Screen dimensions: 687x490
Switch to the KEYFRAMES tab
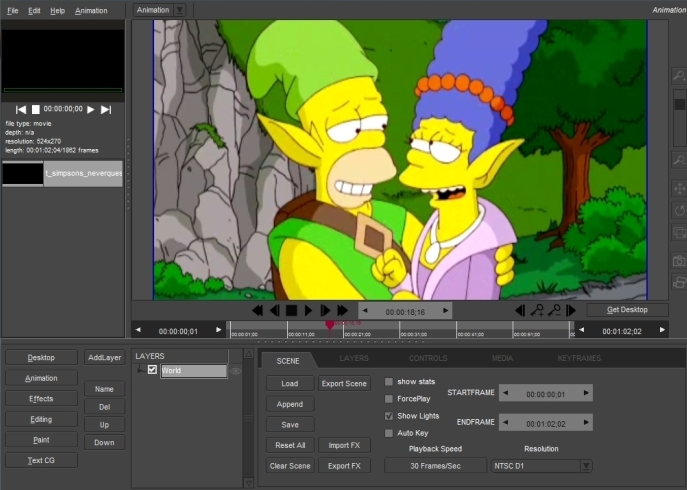click(x=578, y=357)
